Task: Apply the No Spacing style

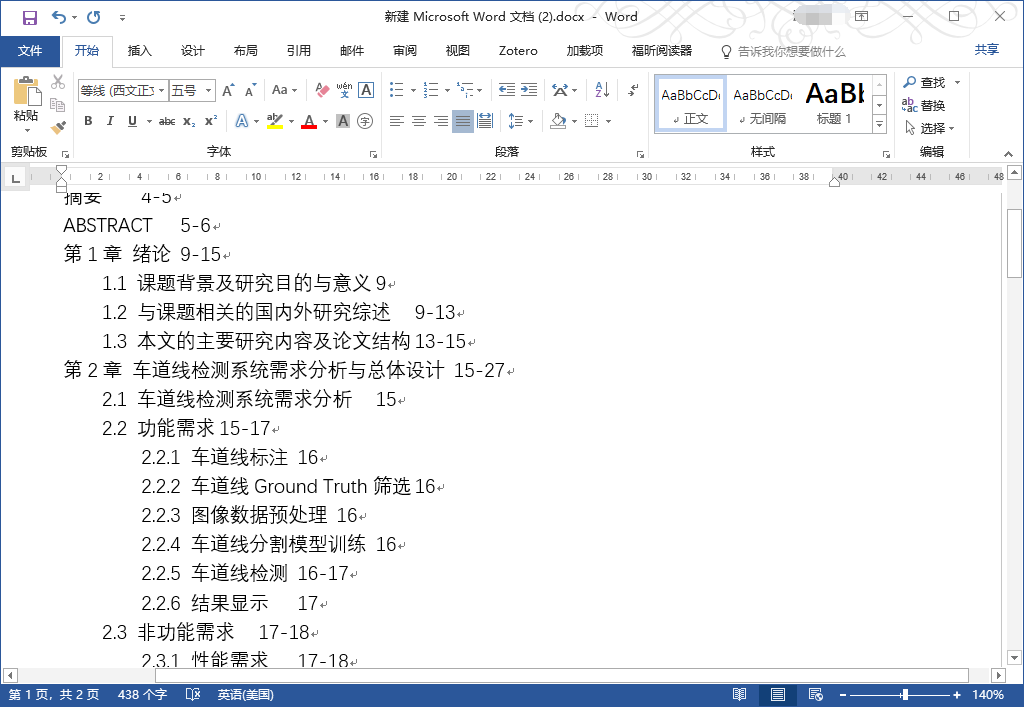Action: [x=763, y=104]
